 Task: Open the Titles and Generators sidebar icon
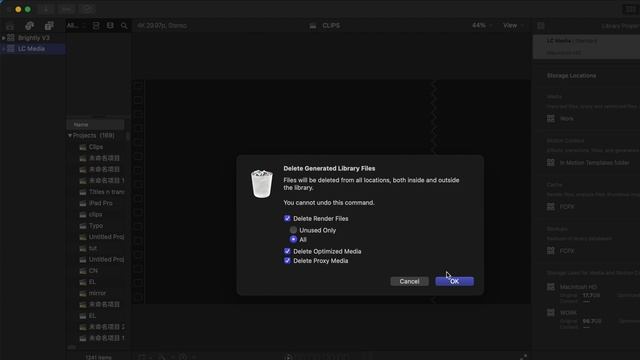click(49, 26)
